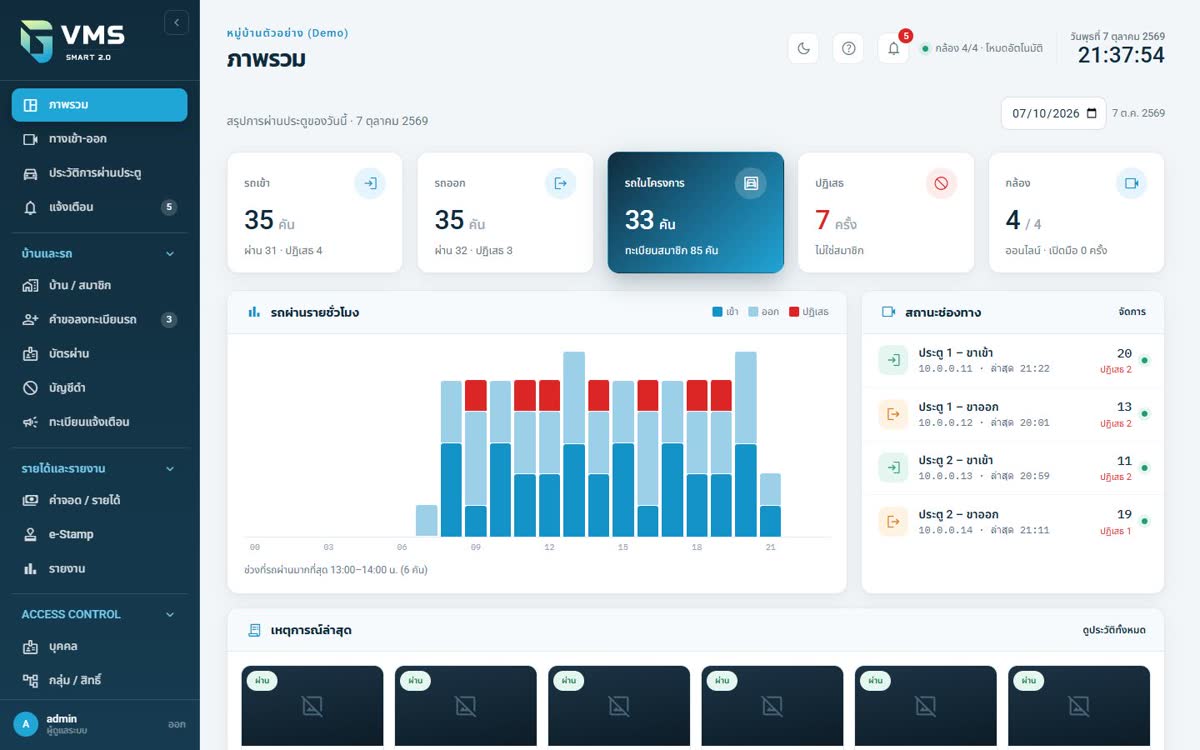Open the notifications bell with badge 5
This screenshot has width=1200, height=750.
(x=893, y=48)
